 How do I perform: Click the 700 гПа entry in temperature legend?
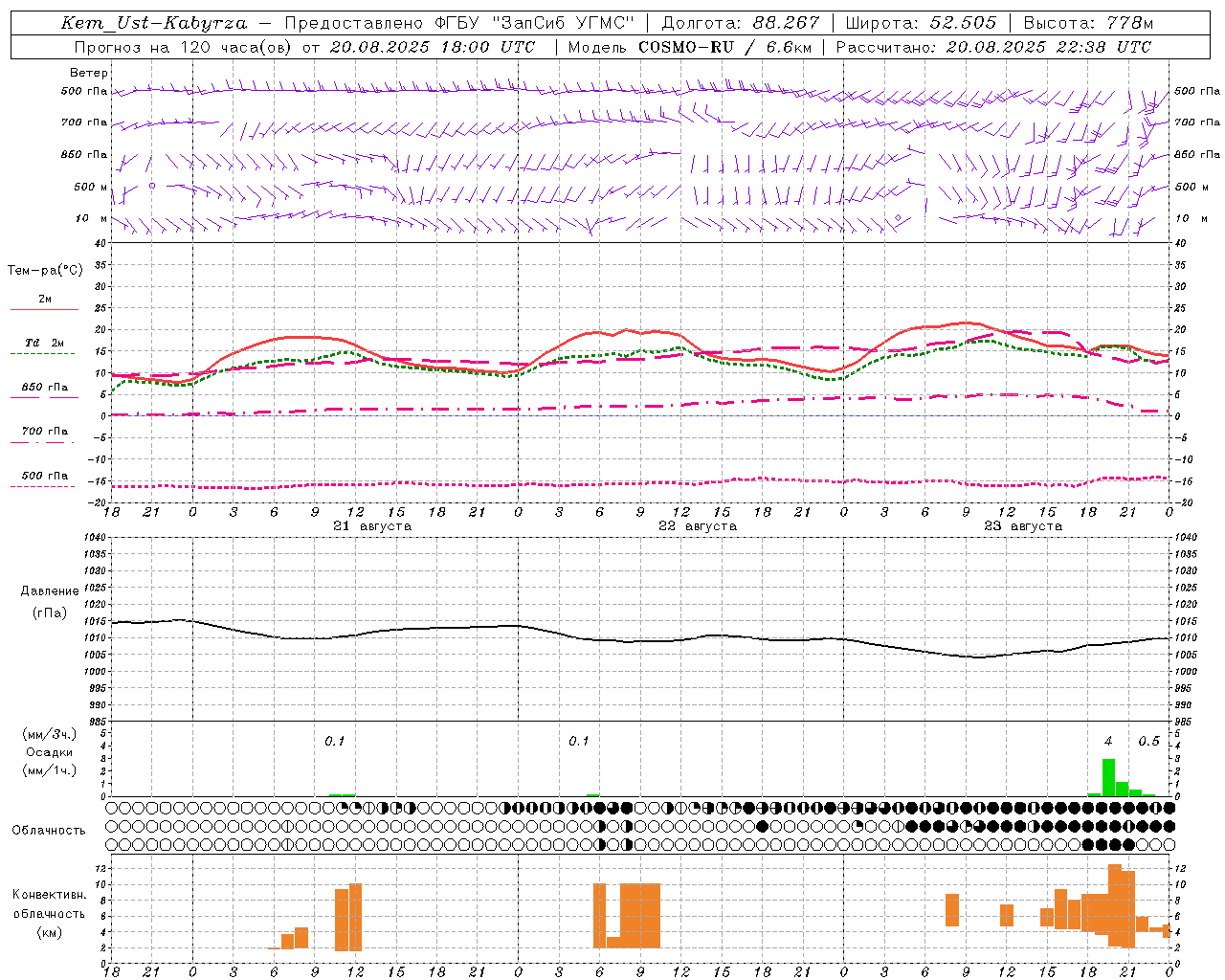45,431
